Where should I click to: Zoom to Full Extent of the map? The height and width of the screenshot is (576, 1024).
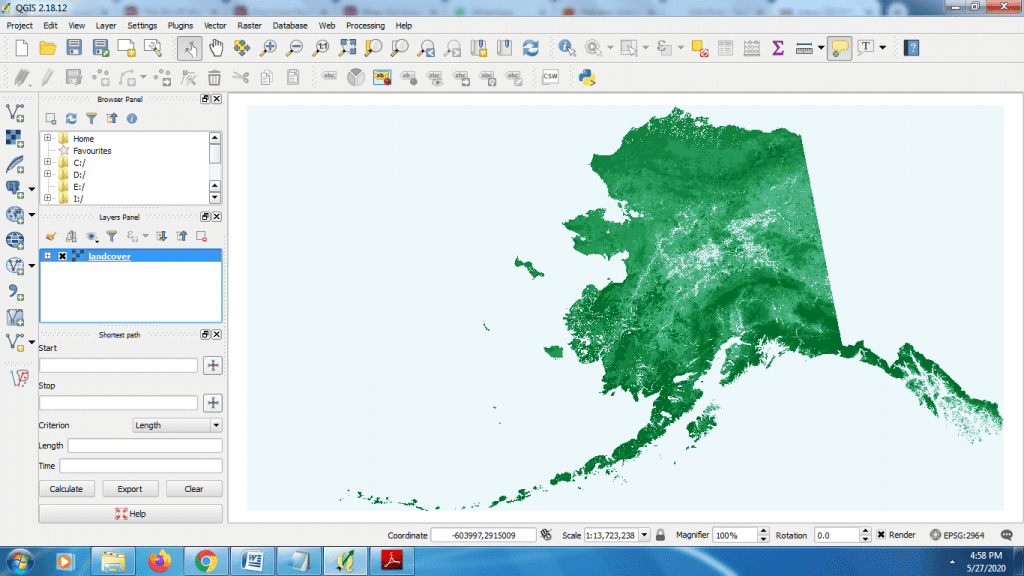(x=345, y=47)
